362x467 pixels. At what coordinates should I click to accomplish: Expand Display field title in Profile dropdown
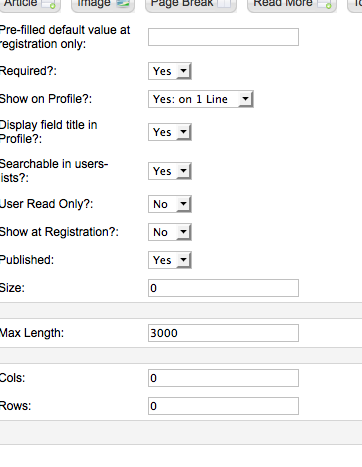(x=170, y=132)
